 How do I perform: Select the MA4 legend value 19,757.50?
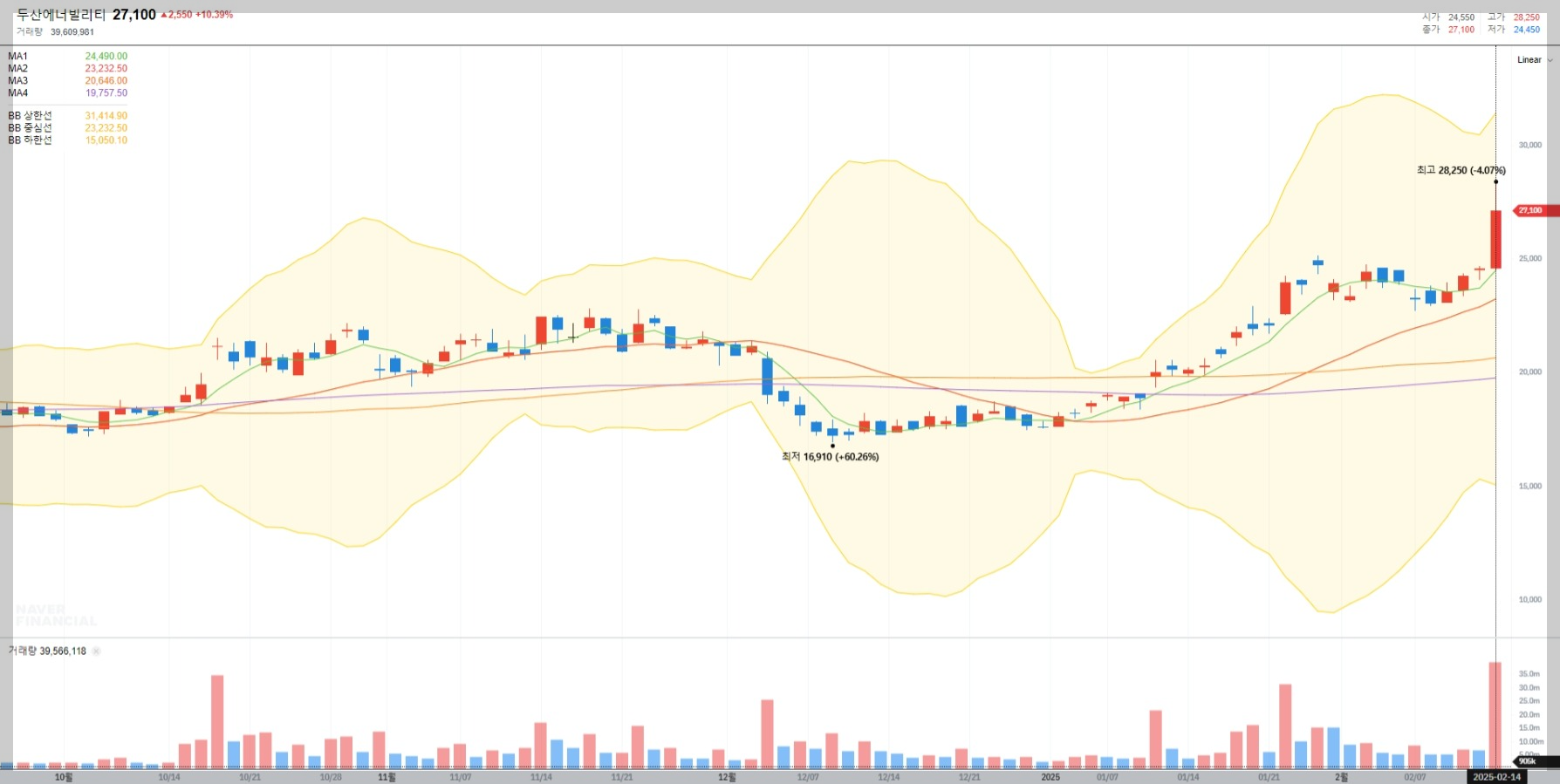(106, 93)
